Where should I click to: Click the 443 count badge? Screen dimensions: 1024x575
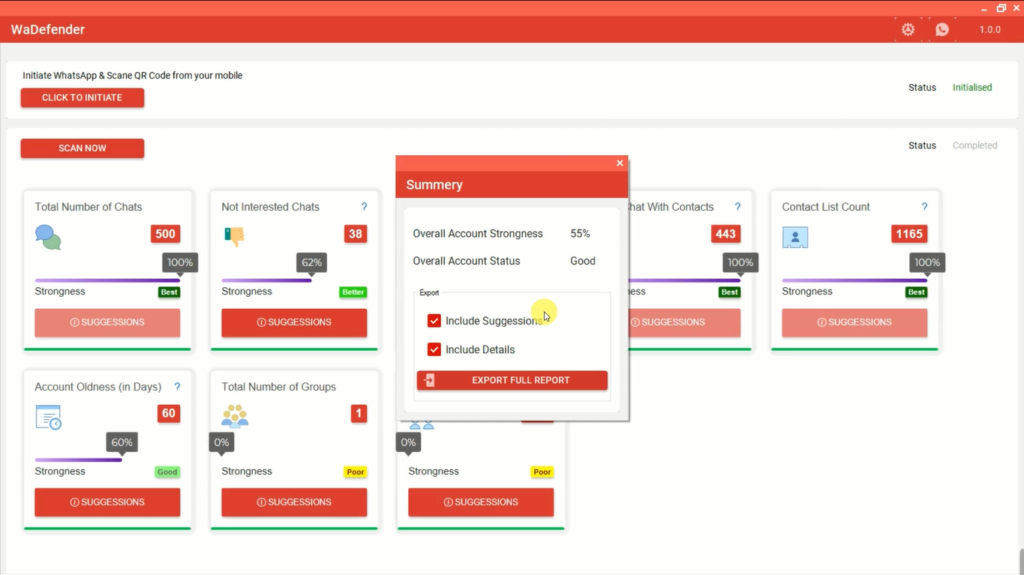pos(726,234)
